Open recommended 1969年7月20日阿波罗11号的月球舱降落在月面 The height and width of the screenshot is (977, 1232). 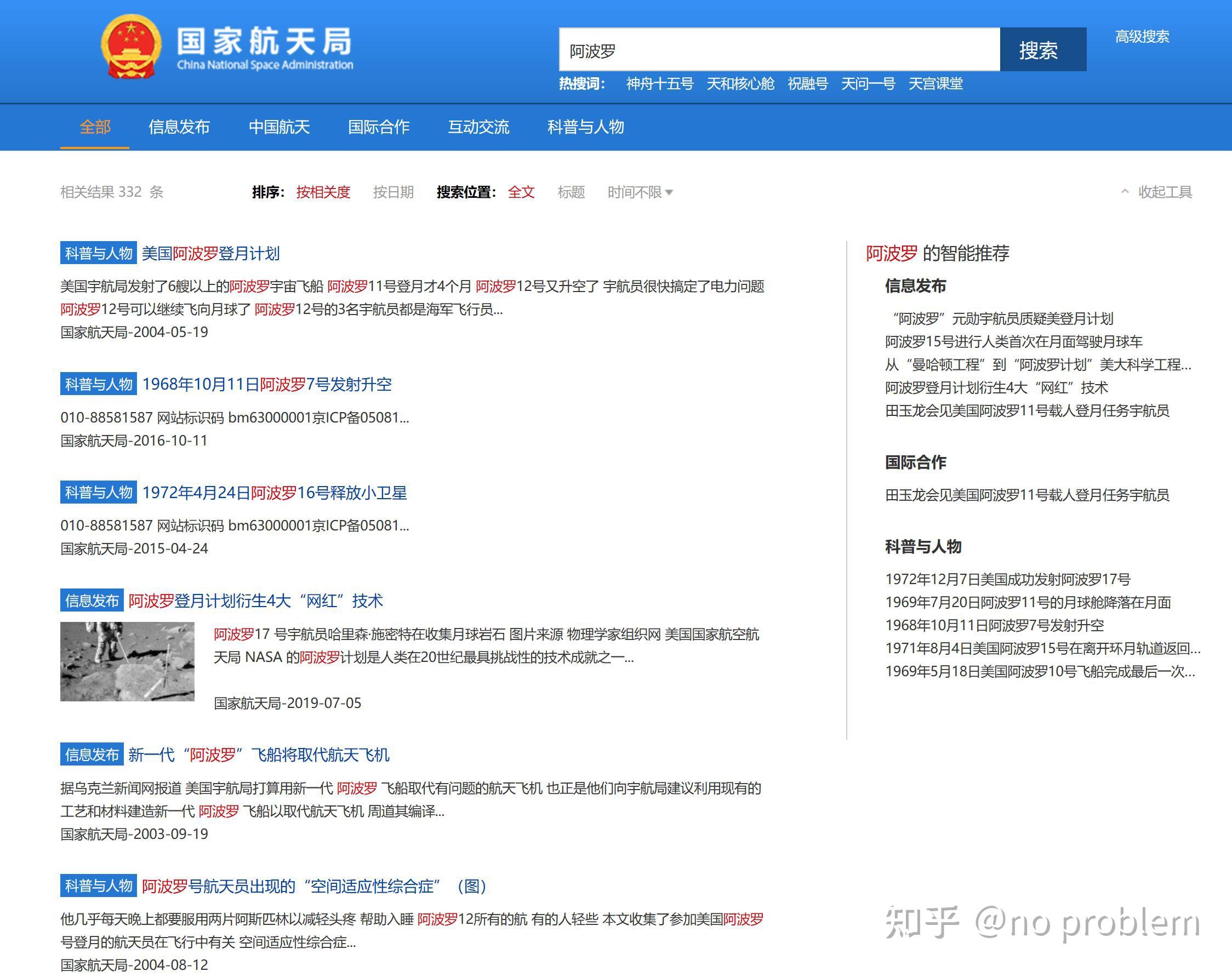[x=1028, y=602]
